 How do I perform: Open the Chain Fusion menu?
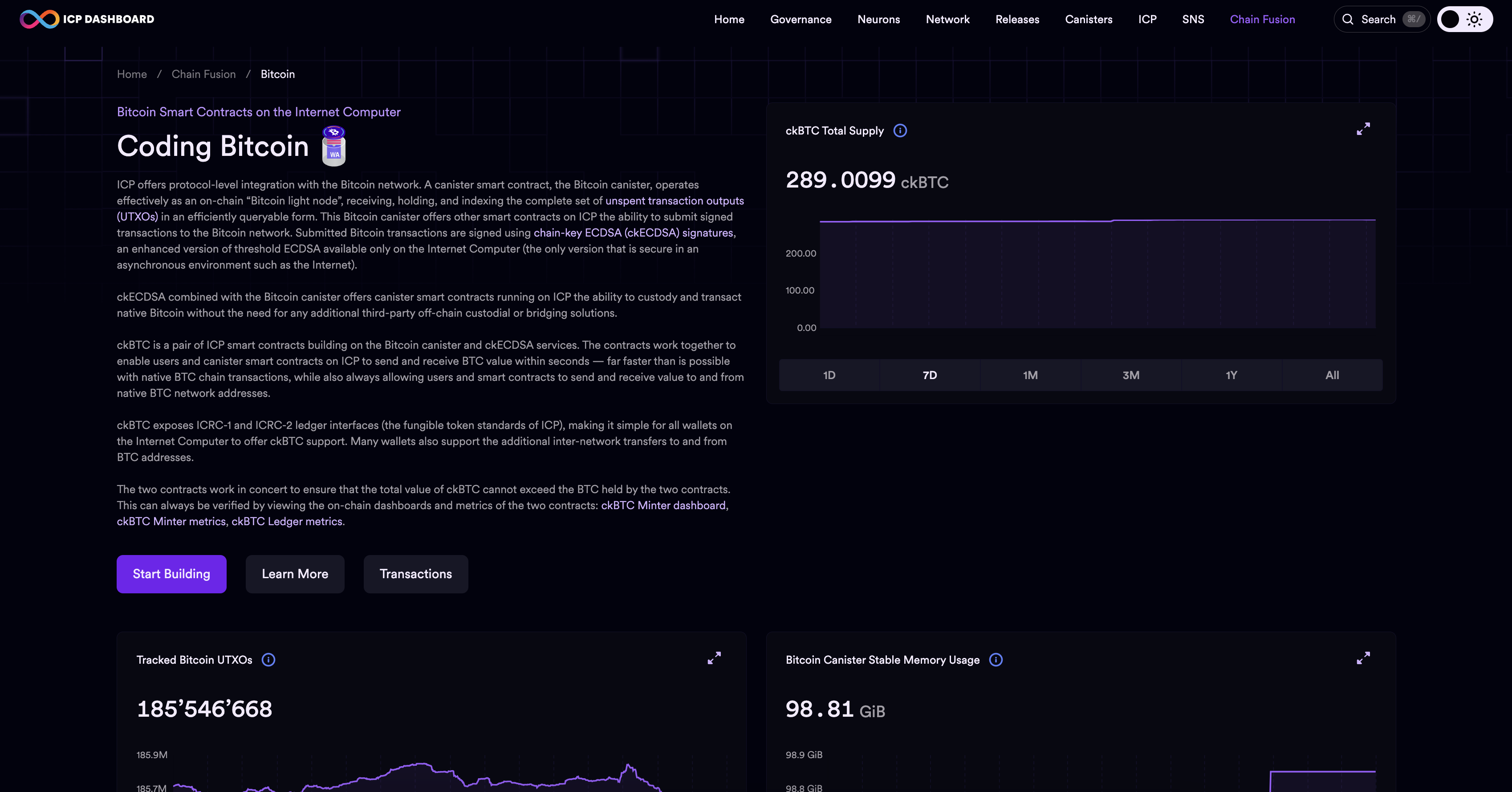click(x=1262, y=19)
